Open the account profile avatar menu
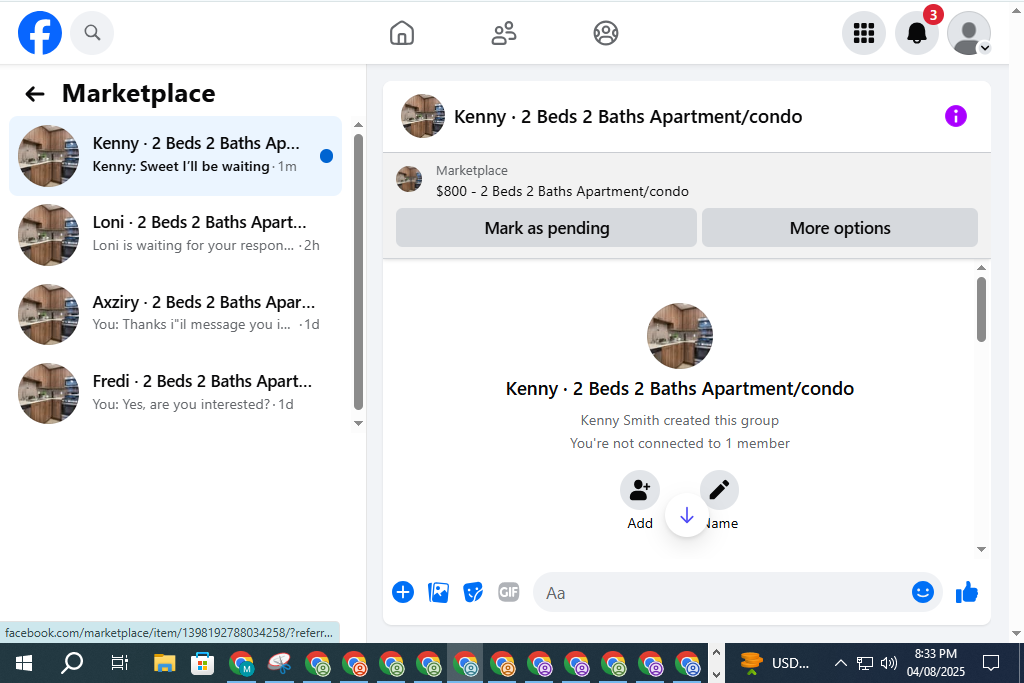1024x683 pixels. tap(969, 33)
